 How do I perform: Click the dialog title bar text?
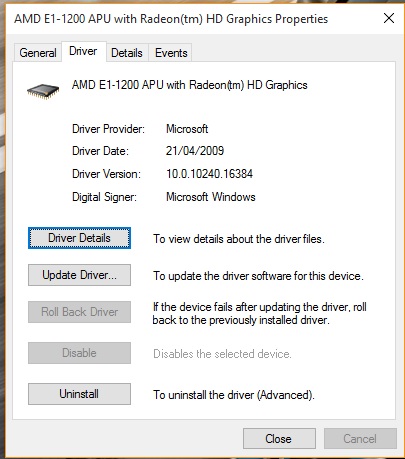pos(171,19)
